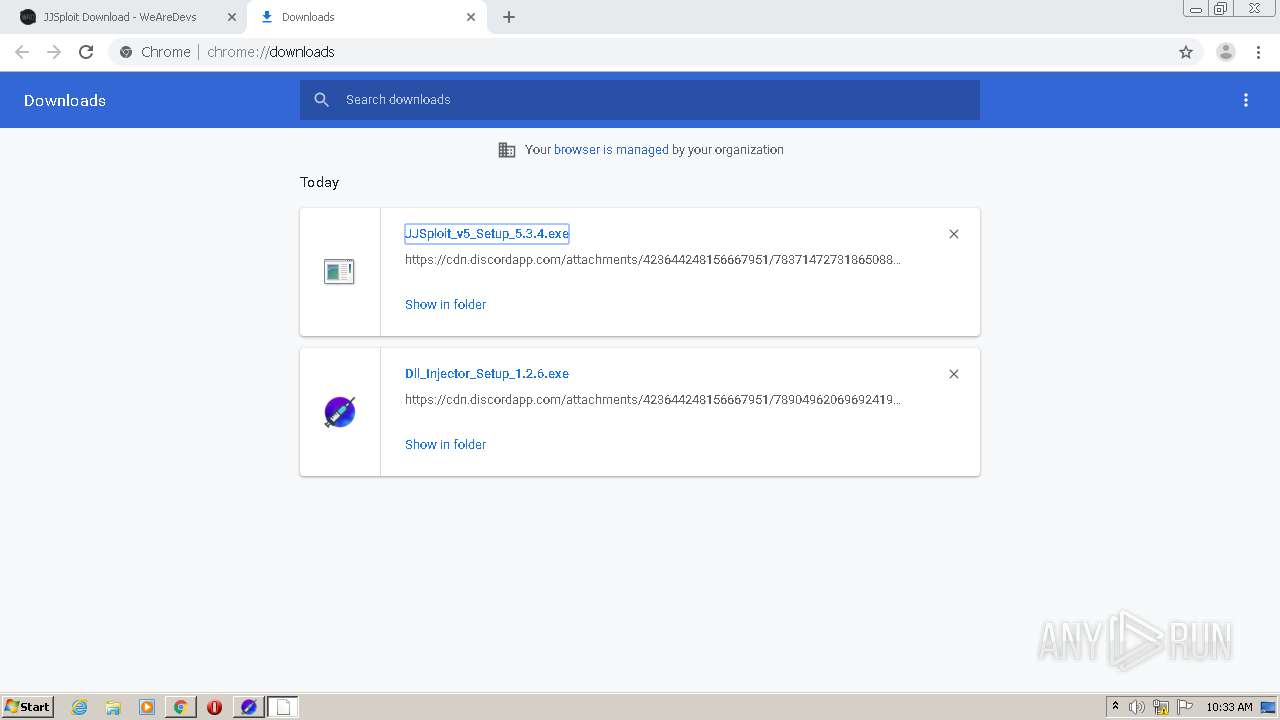Show hidden system tray icons
This screenshot has width=1280, height=720.
(x=1115, y=707)
